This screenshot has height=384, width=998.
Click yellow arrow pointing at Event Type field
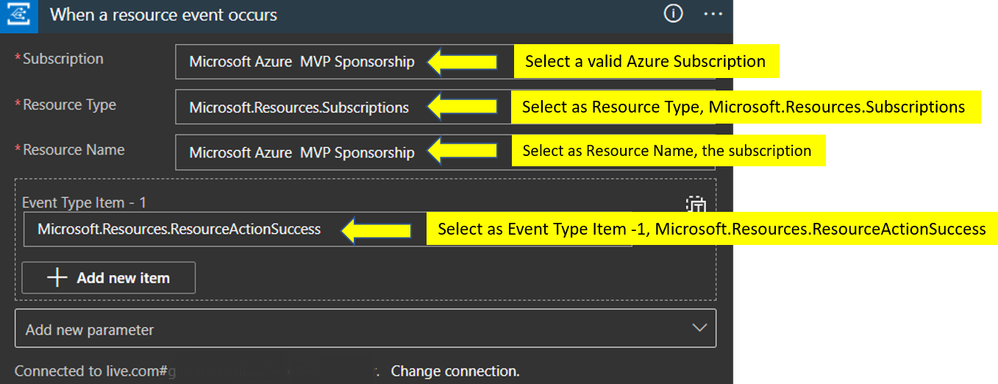tap(376, 229)
